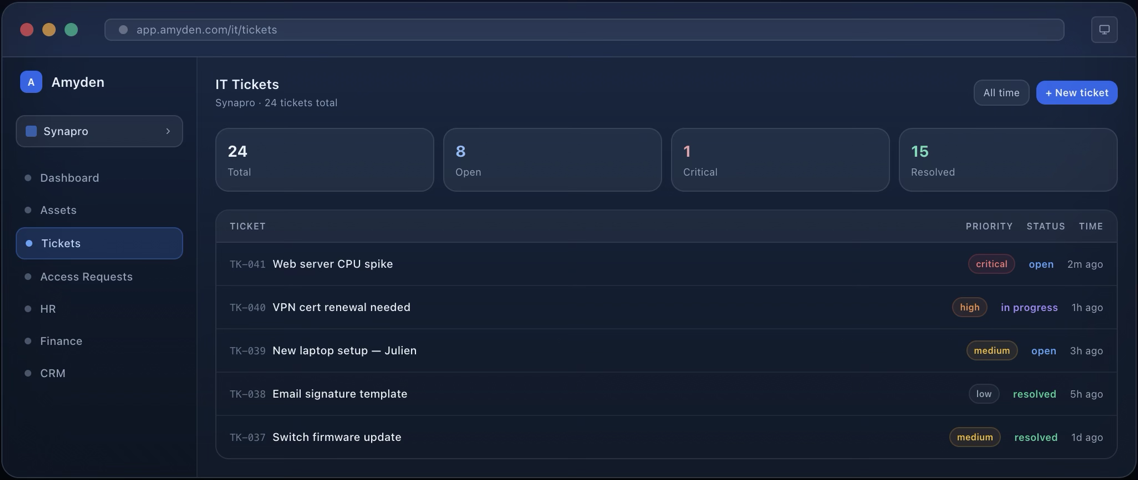Click the open status of TK-039
Viewport: 1138px width, 480px height.
pos(1044,351)
